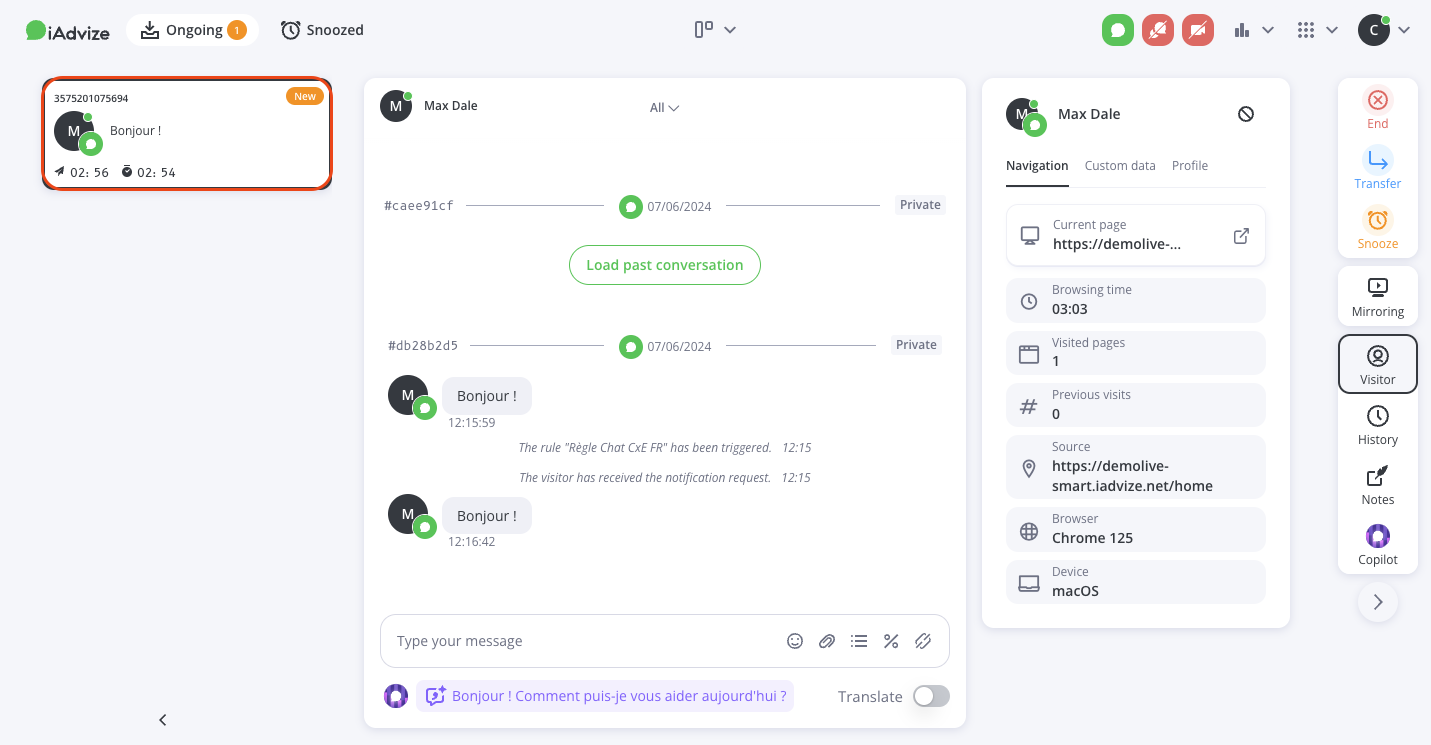The height and width of the screenshot is (745, 1431).
Task: Switch to the Custom data tab
Action: (x=1120, y=166)
